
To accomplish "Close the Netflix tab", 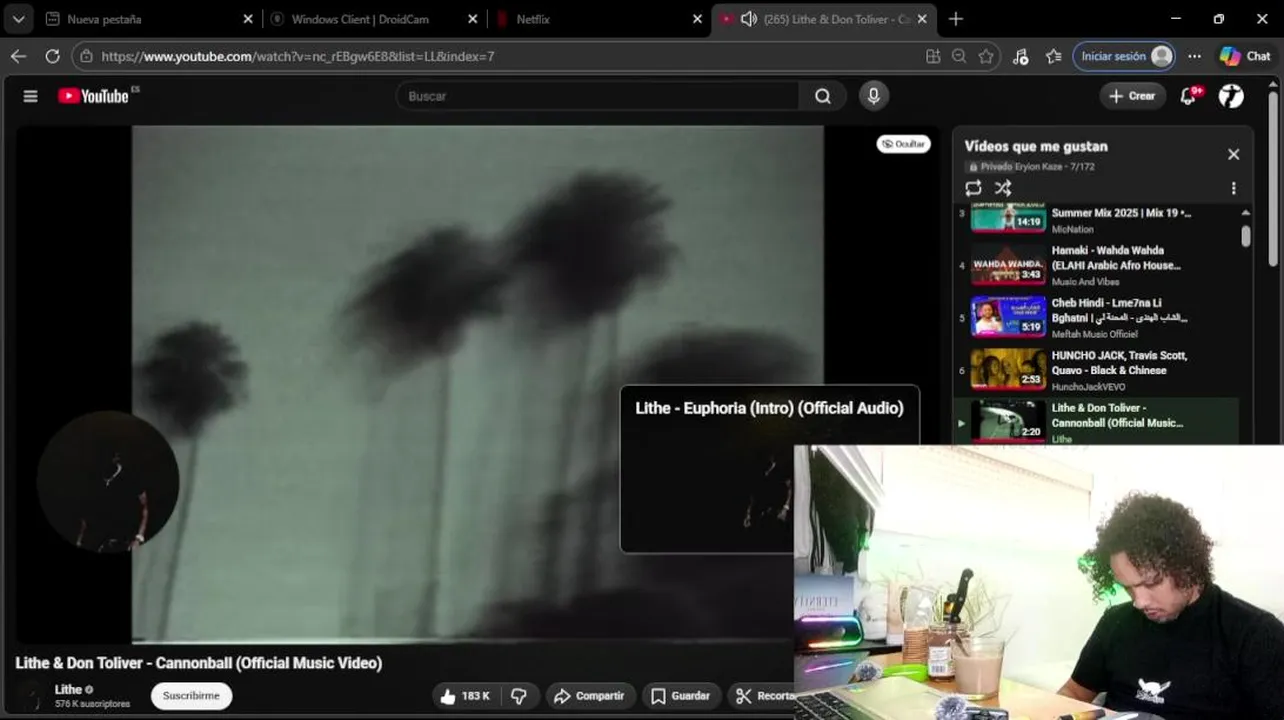I will pyautogui.click(x=698, y=19).
